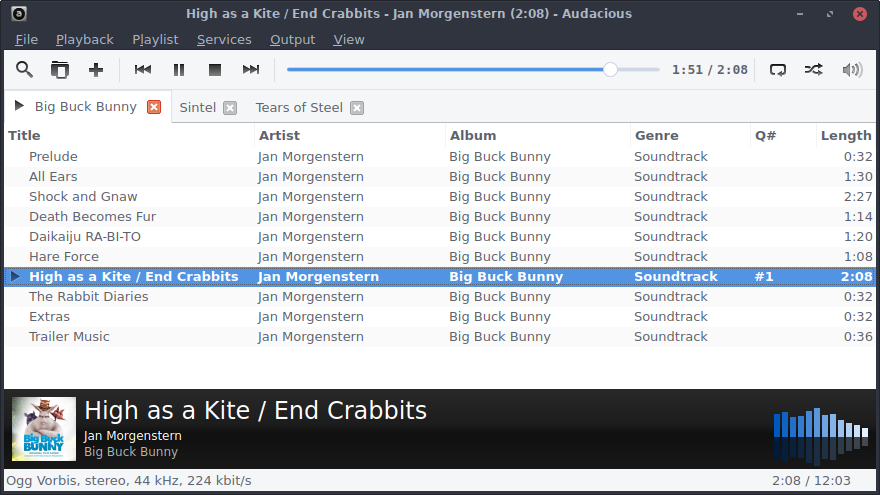880x495 pixels.
Task: Stop playback
Action: [214, 70]
